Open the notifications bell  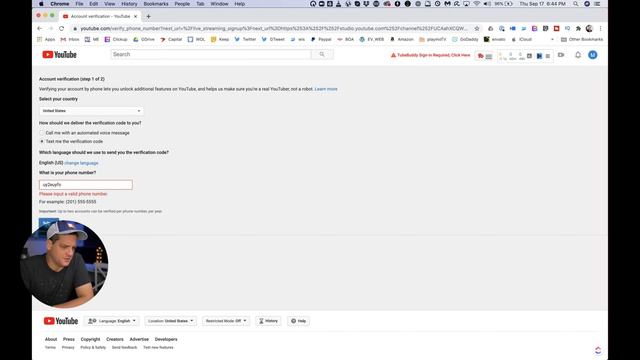[x=578, y=55]
